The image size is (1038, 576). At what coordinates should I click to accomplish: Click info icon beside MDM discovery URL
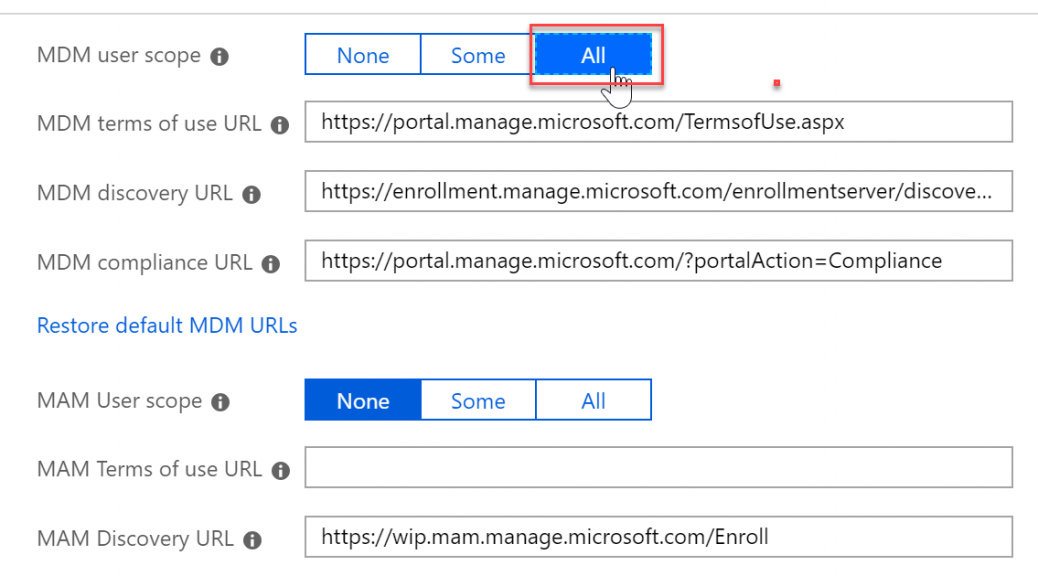tap(252, 195)
